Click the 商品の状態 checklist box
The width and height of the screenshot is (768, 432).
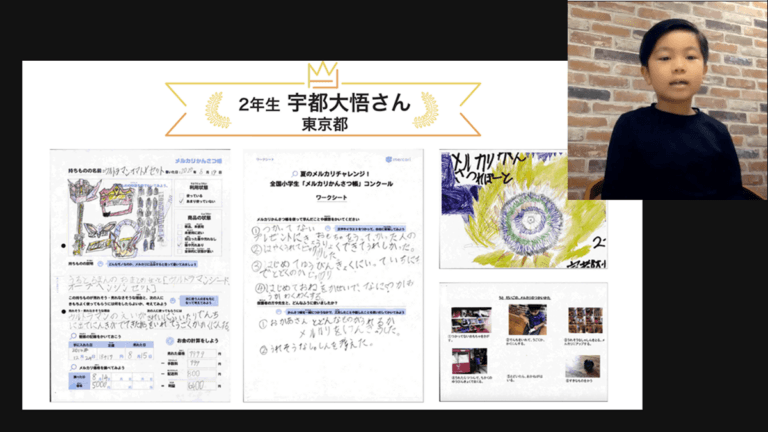point(198,233)
